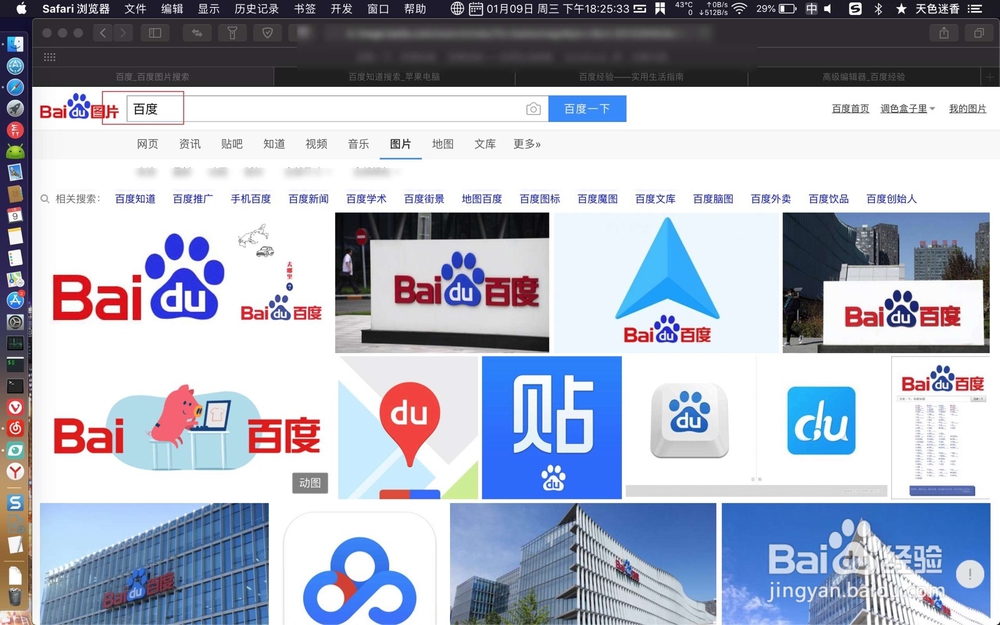The image size is (1000, 625).
Task: Click the 动图 badge on the pig image
Action: point(310,483)
